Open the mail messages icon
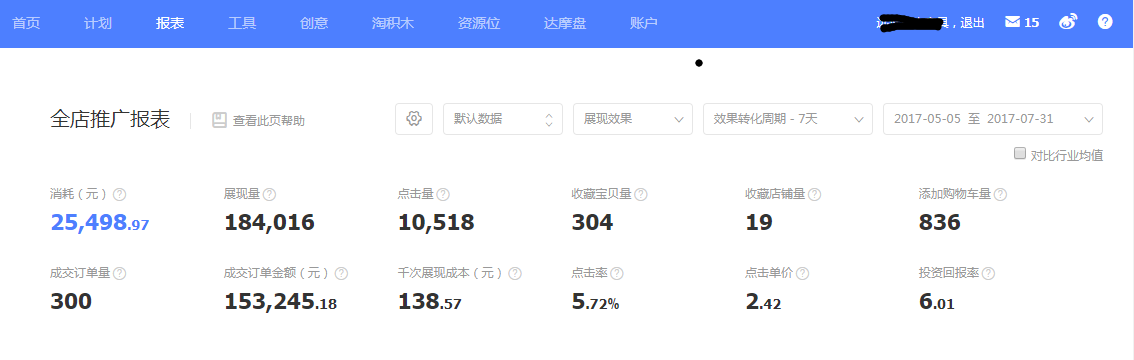The width and height of the screenshot is (1134, 360). (1012, 22)
